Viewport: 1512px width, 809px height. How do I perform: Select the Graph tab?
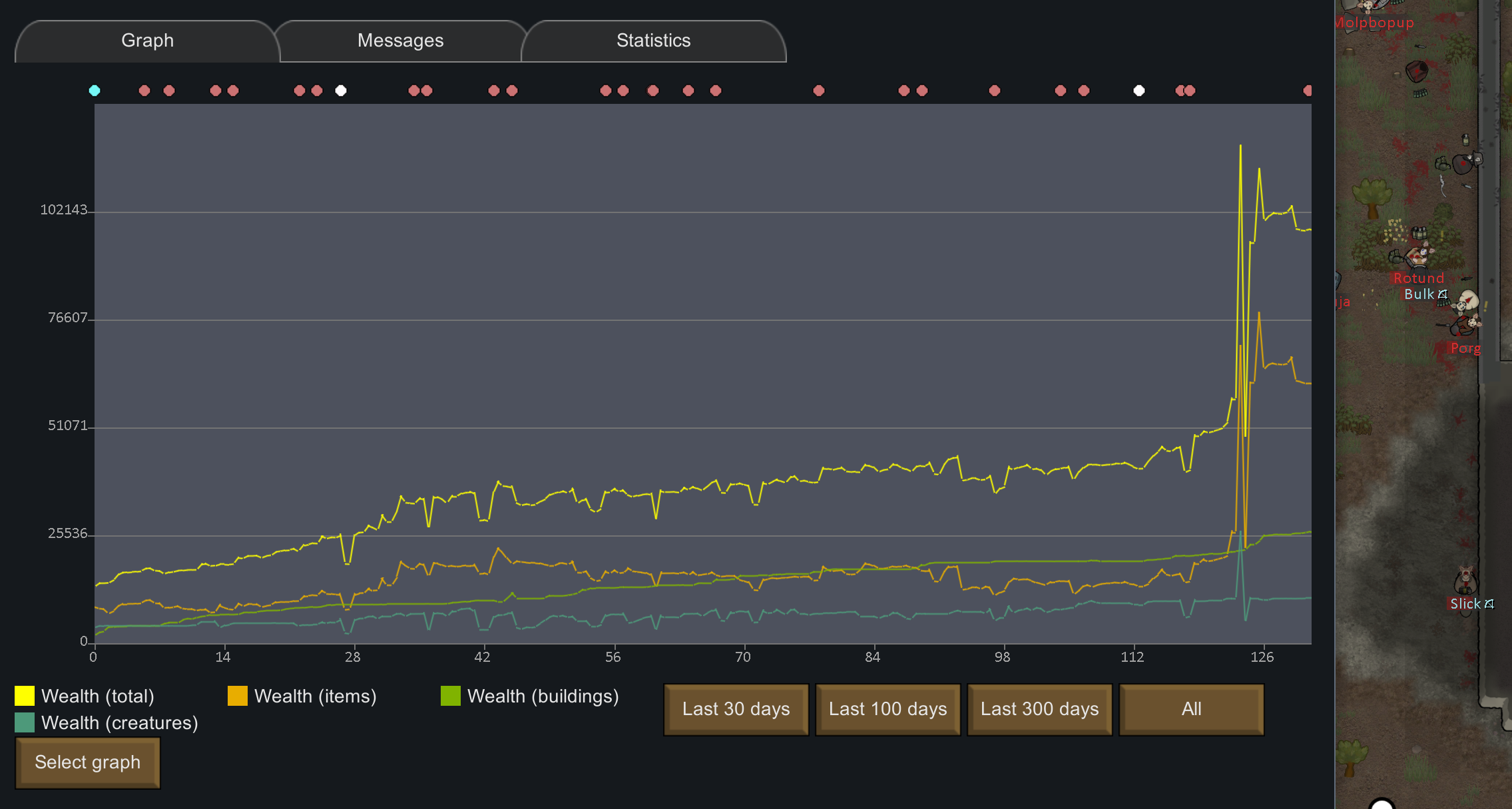pos(147,41)
